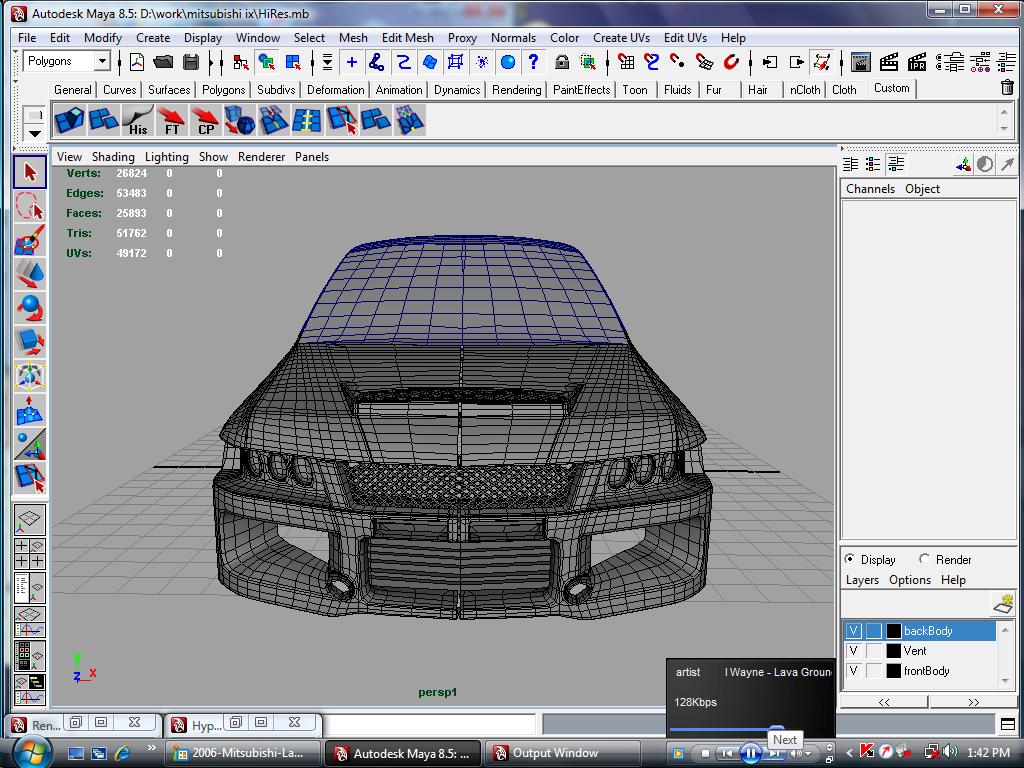The width and height of the screenshot is (1024, 768).
Task: Click the shelf scroll up arrow
Action: point(1004,112)
